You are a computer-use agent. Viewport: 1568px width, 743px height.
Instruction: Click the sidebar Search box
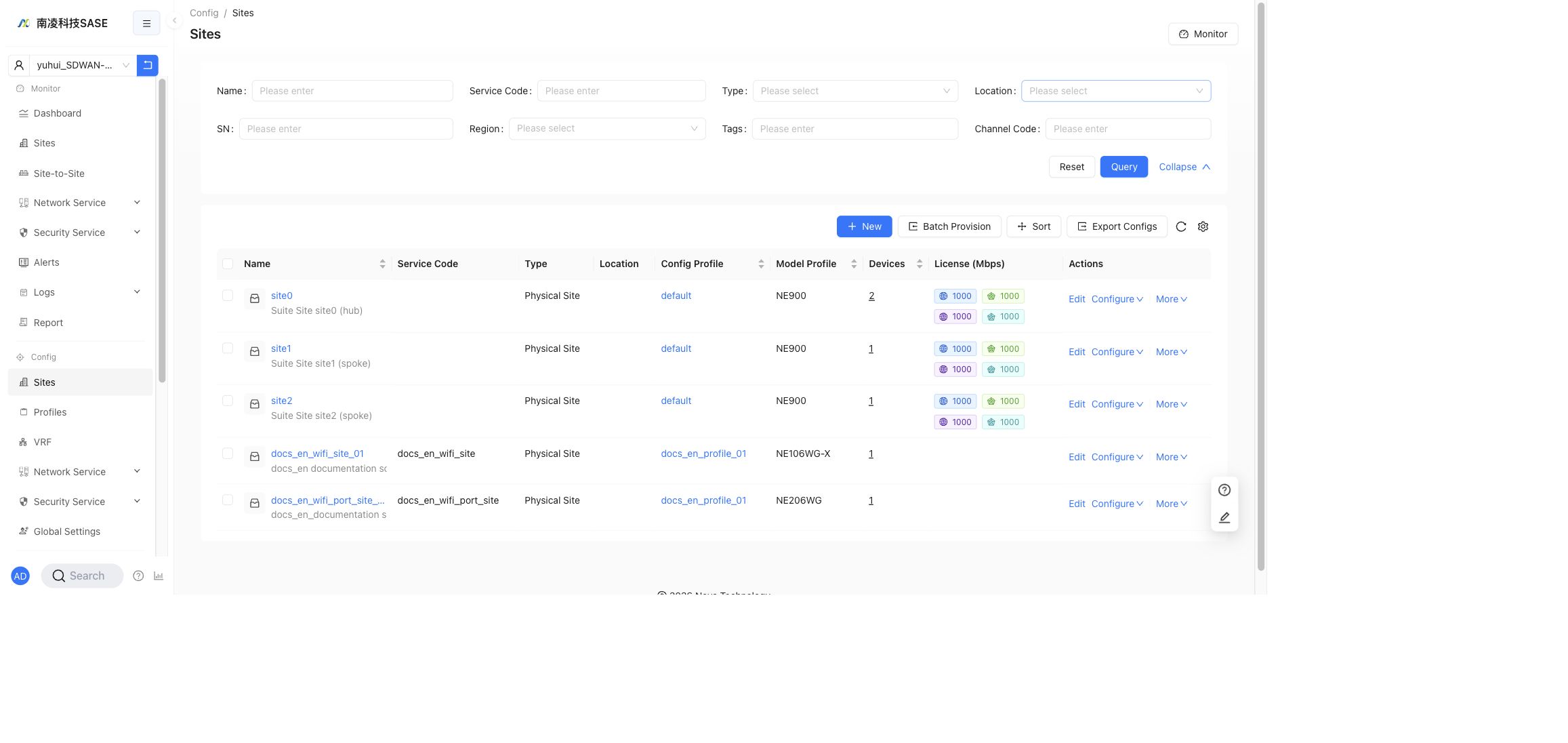[82, 576]
